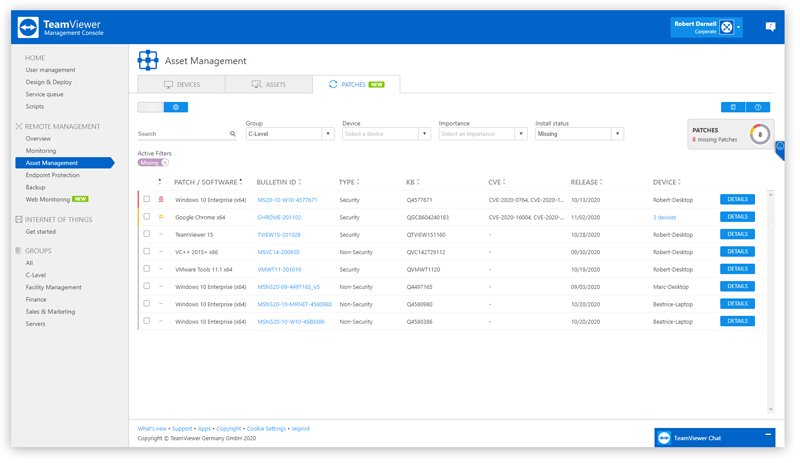Open the chat notifications icon in header
The width and height of the screenshot is (800, 463).
(x=770, y=27)
